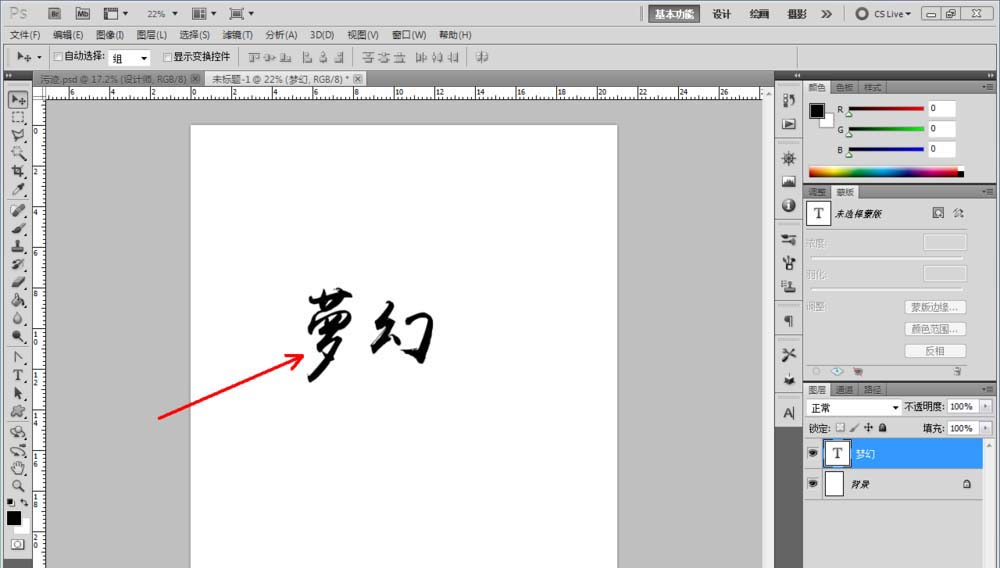Viewport: 1000px width, 568px height.
Task: Click the red R color slider
Action: point(886,109)
